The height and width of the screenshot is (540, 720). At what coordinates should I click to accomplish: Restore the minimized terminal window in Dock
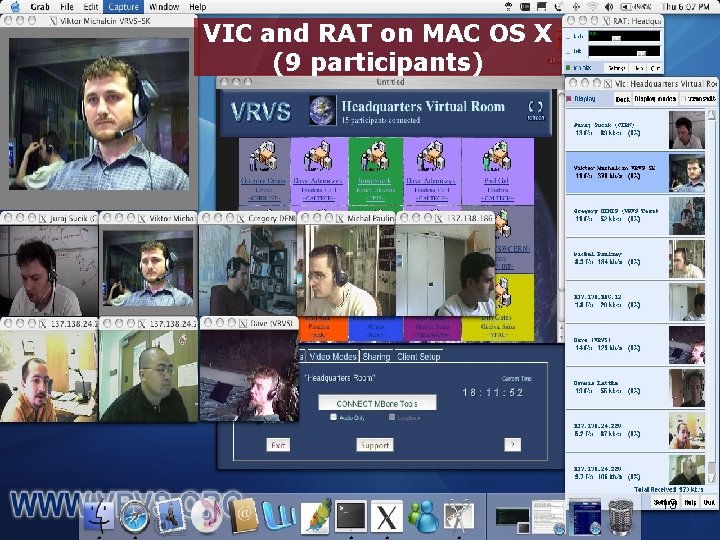coord(512,519)
